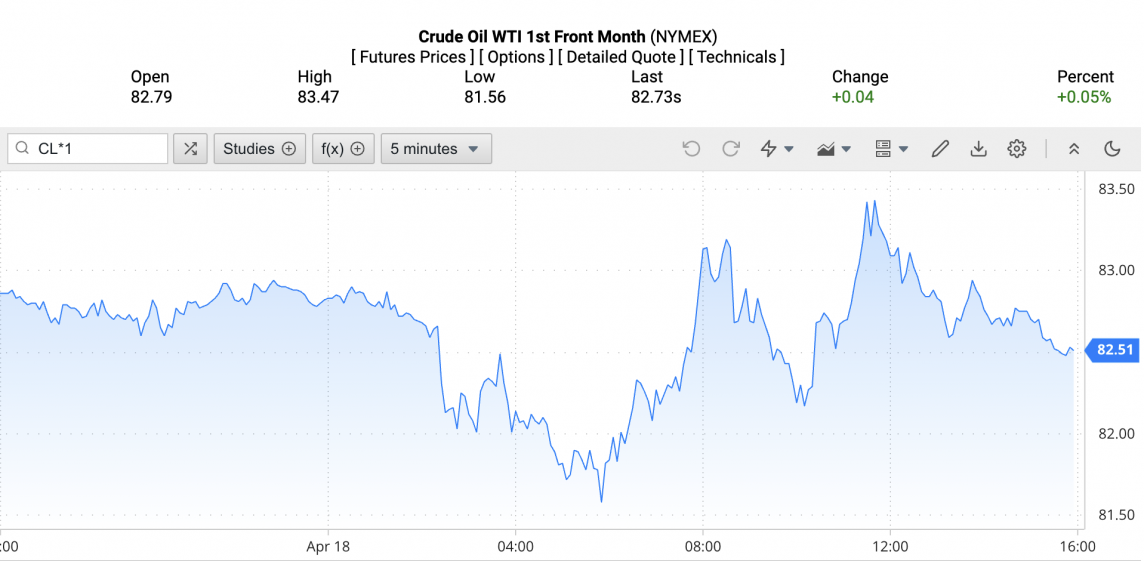This screenshot has width=1144, height=561.
Task: Click the 82.51 current price label
Action: 1114,350
